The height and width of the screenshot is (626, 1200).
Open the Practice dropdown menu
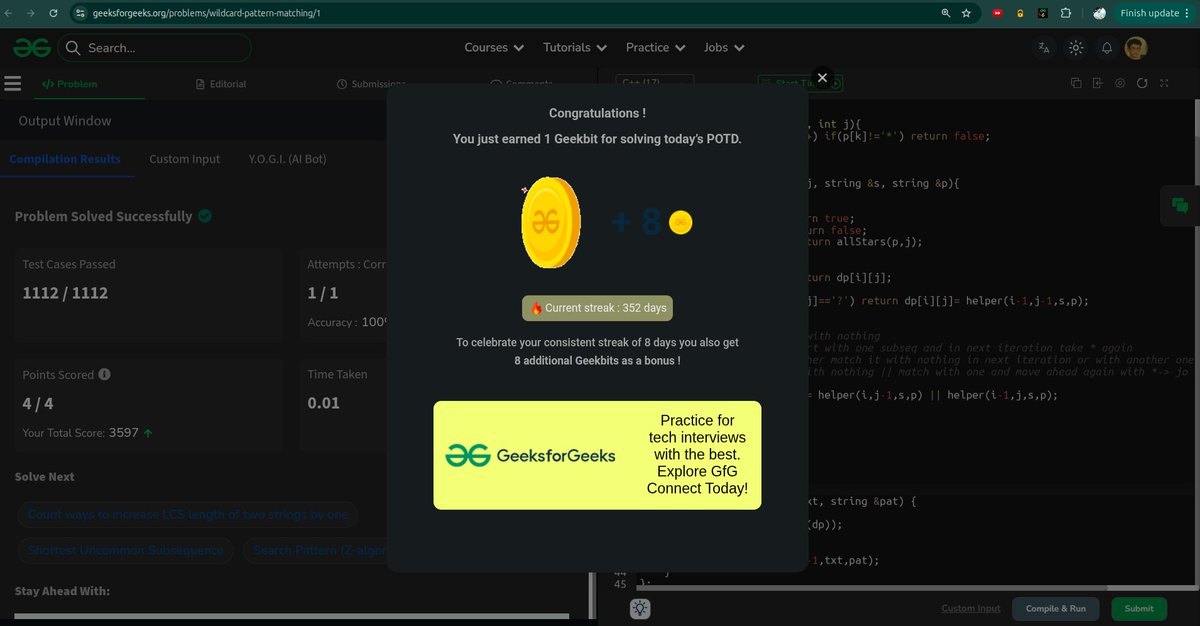(655, 47)
